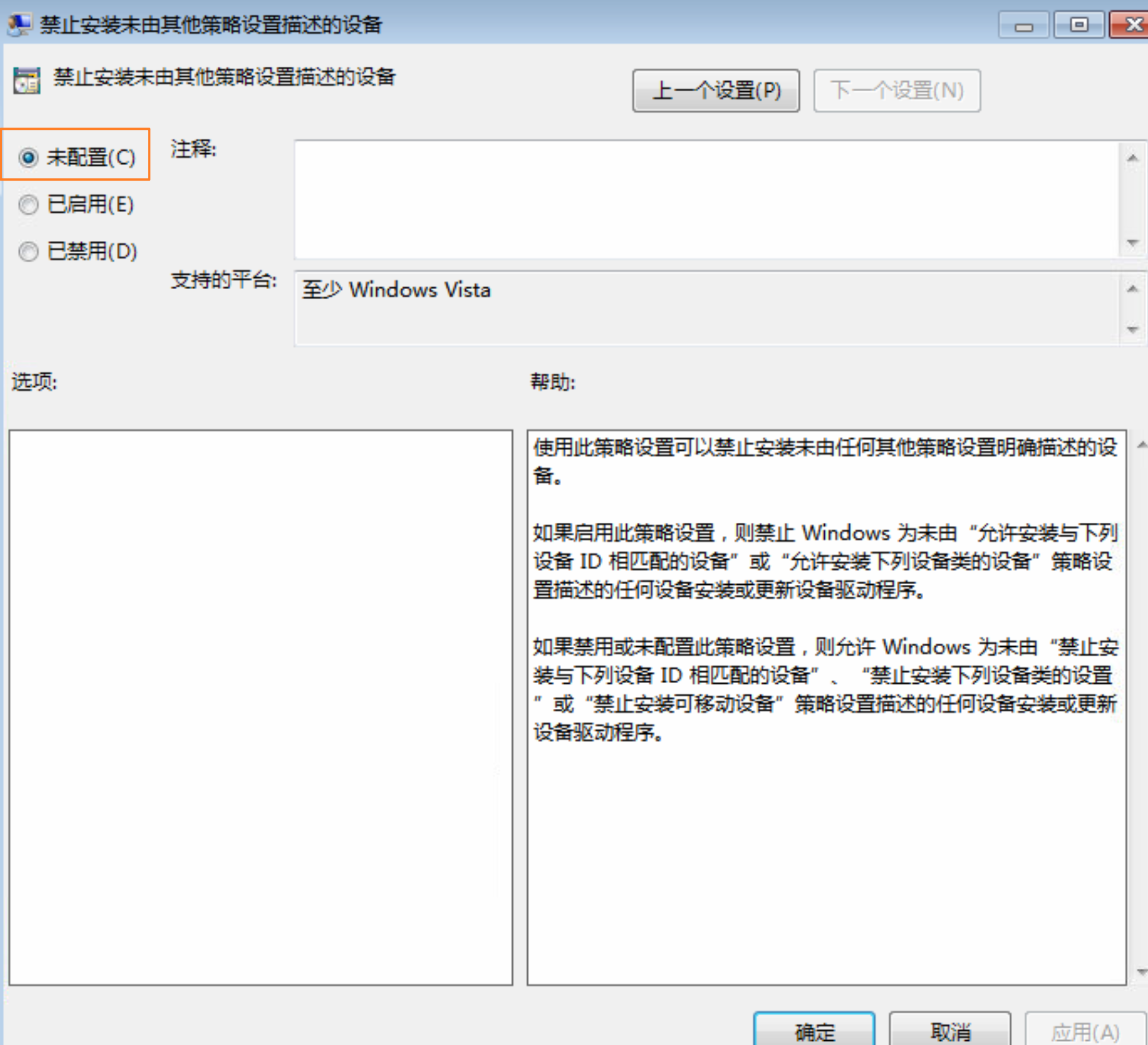Maximize the policy dialog window
This screenshot has height=1045, width=1148.
[1078, 25]
